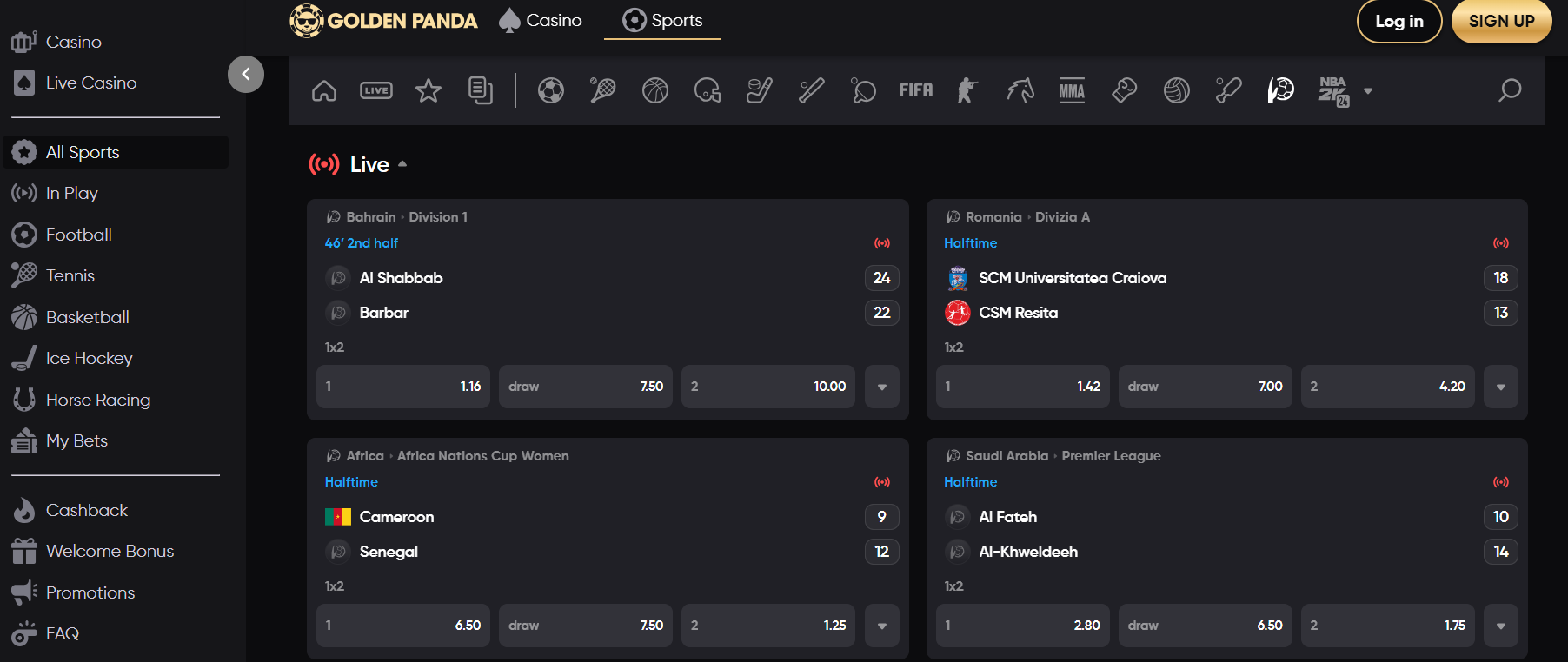This screenshot has width=1568, height=662.
Task: Bet on Al-Khweldeeh at 1.75
Action: tap(1388, 626)
